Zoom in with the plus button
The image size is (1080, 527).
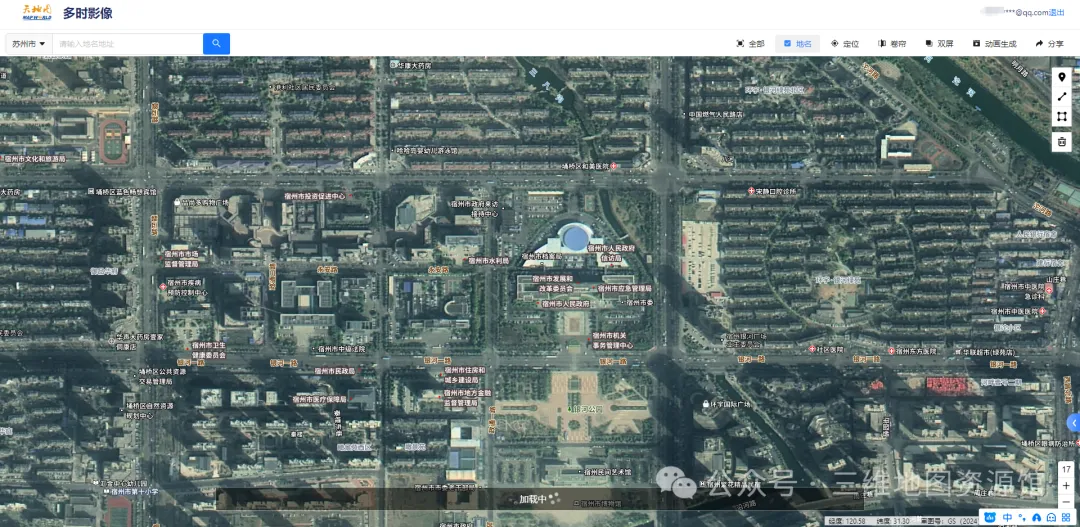point(1066,486)
